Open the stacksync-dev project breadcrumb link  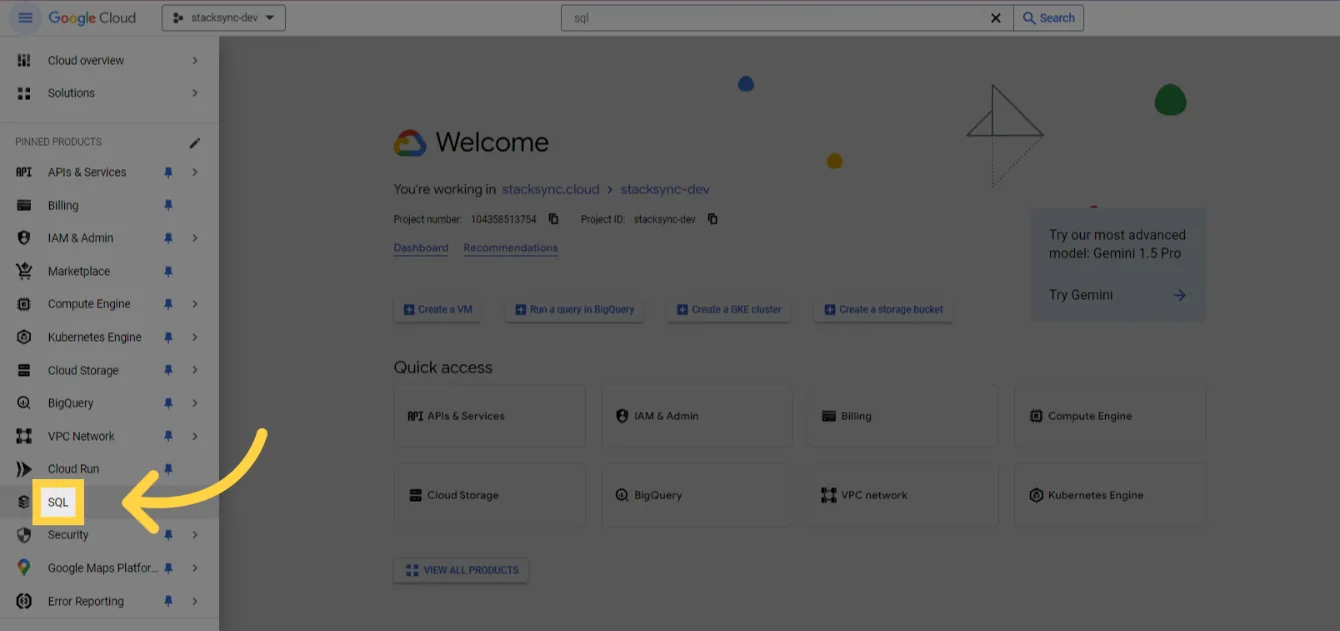(x=665, y=189)
